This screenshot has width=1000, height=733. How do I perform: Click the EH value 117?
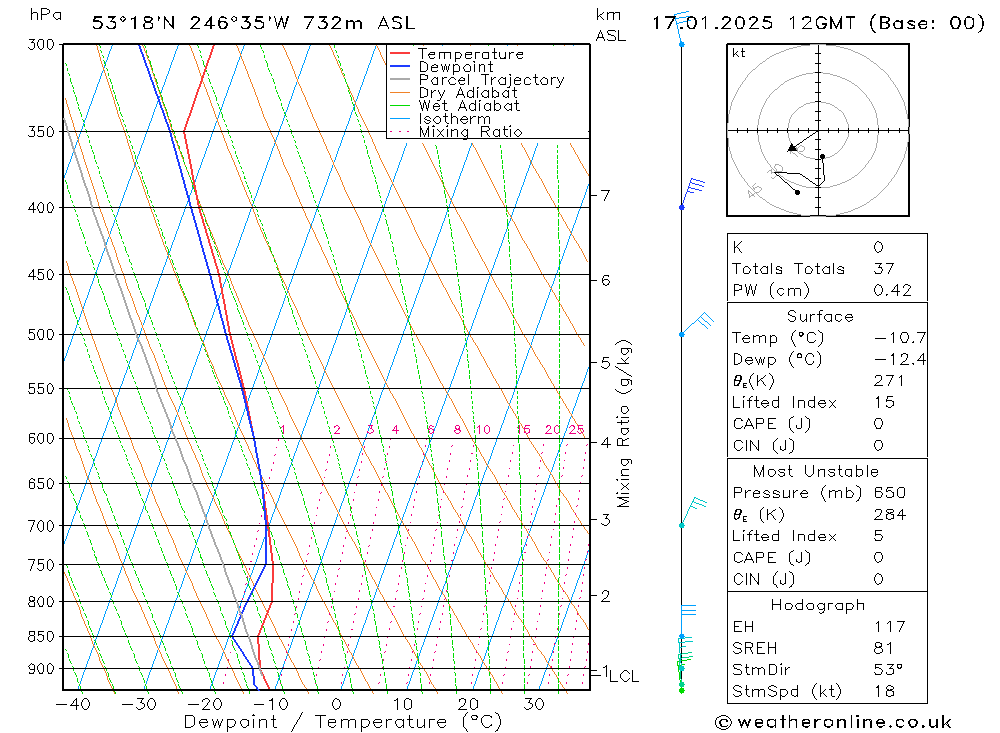[x=890, y=626]
